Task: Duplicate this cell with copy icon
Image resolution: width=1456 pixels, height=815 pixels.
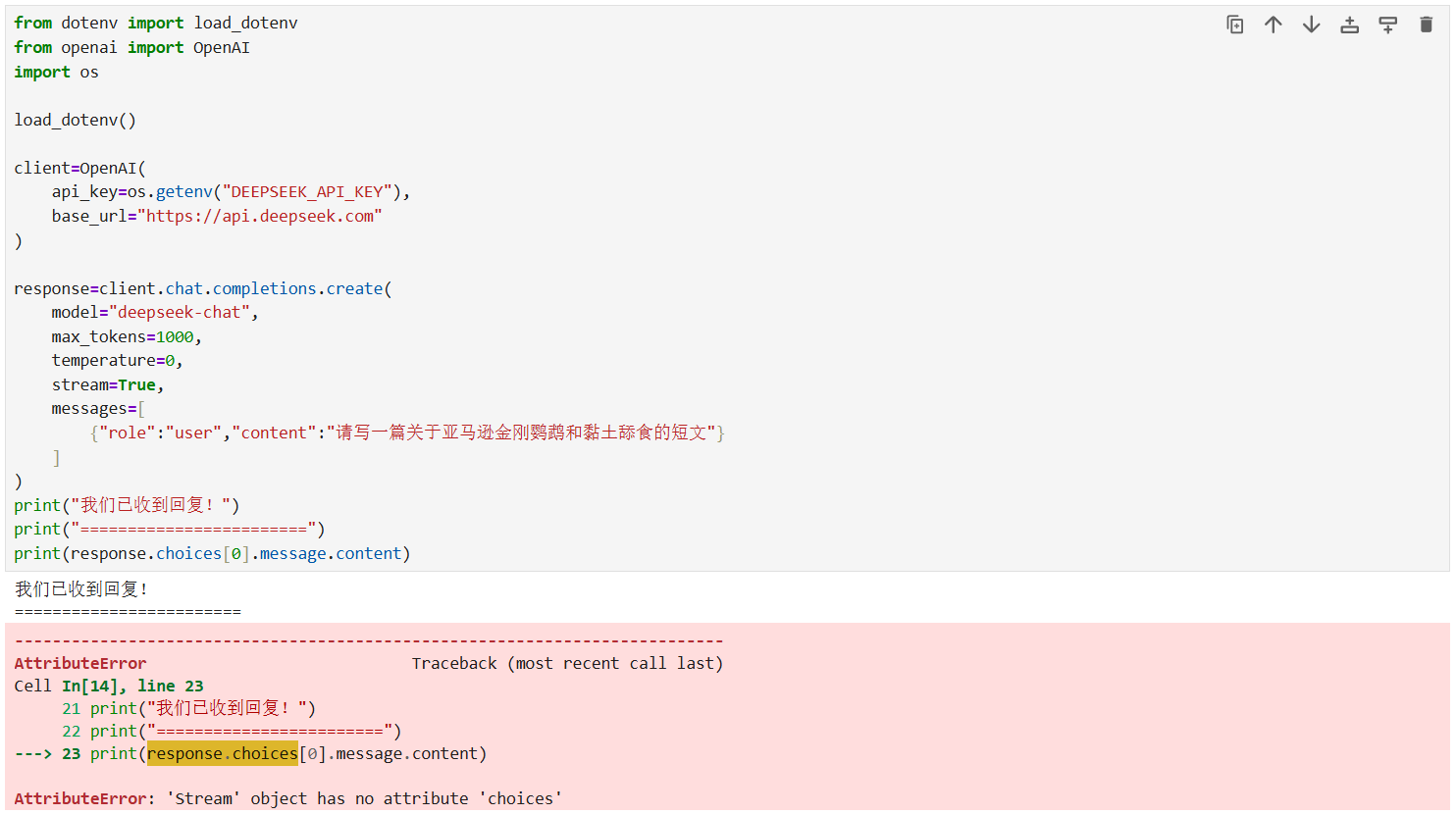Action: (1235, 25)
